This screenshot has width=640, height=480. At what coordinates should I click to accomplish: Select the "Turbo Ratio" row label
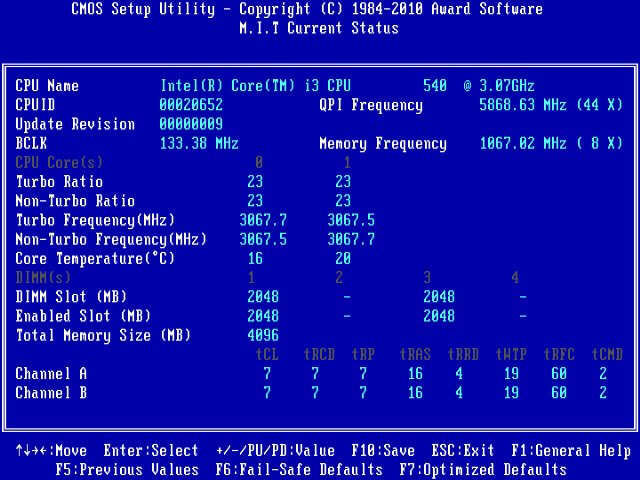point(59,182)
